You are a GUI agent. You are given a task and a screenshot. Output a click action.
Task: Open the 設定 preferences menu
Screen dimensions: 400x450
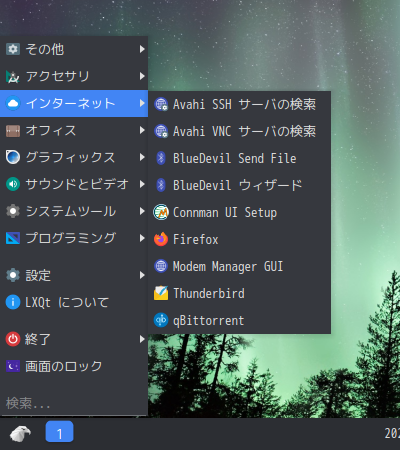point(74,275)
